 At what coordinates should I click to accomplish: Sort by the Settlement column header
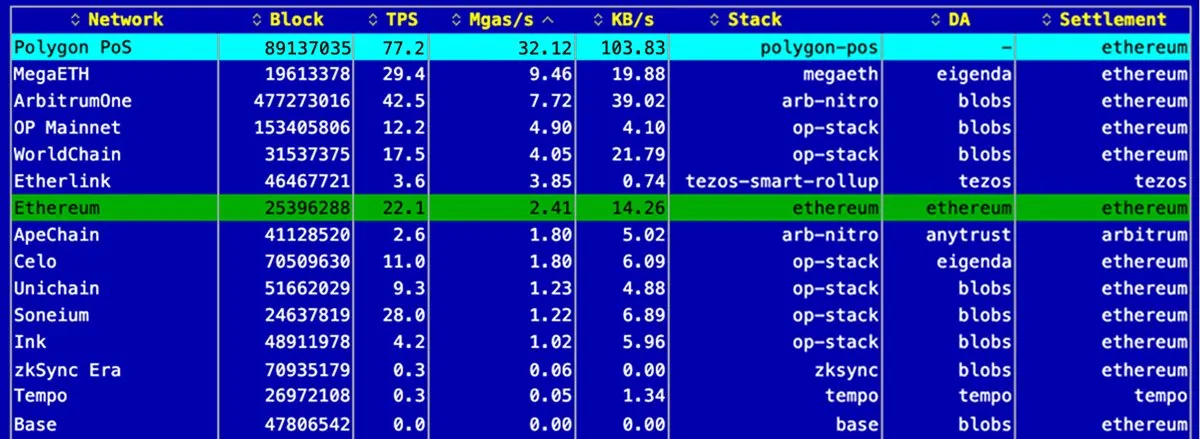(1105, 20)
